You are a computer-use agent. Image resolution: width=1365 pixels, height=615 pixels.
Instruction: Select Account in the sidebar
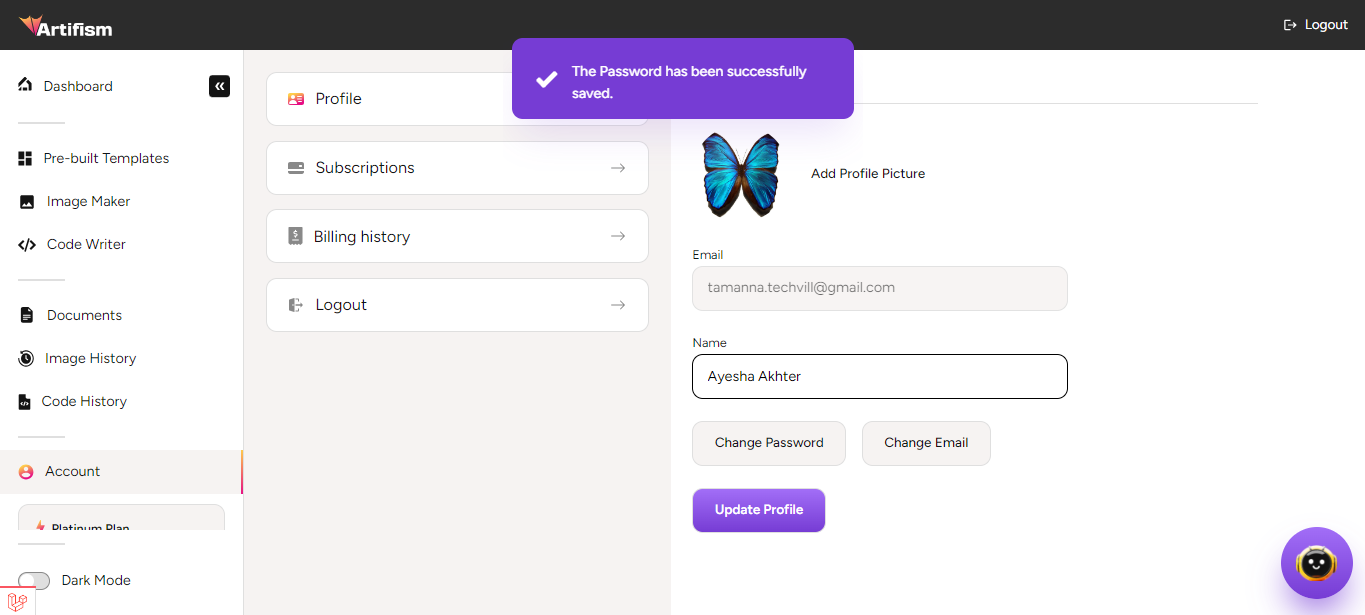click(72, 471)
